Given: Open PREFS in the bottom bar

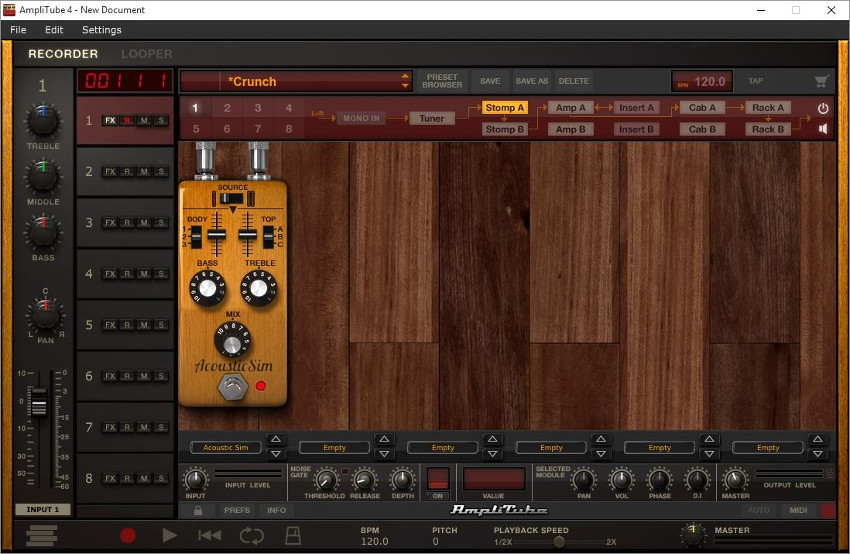Looking at the screenshot, I should pos(237,510).
